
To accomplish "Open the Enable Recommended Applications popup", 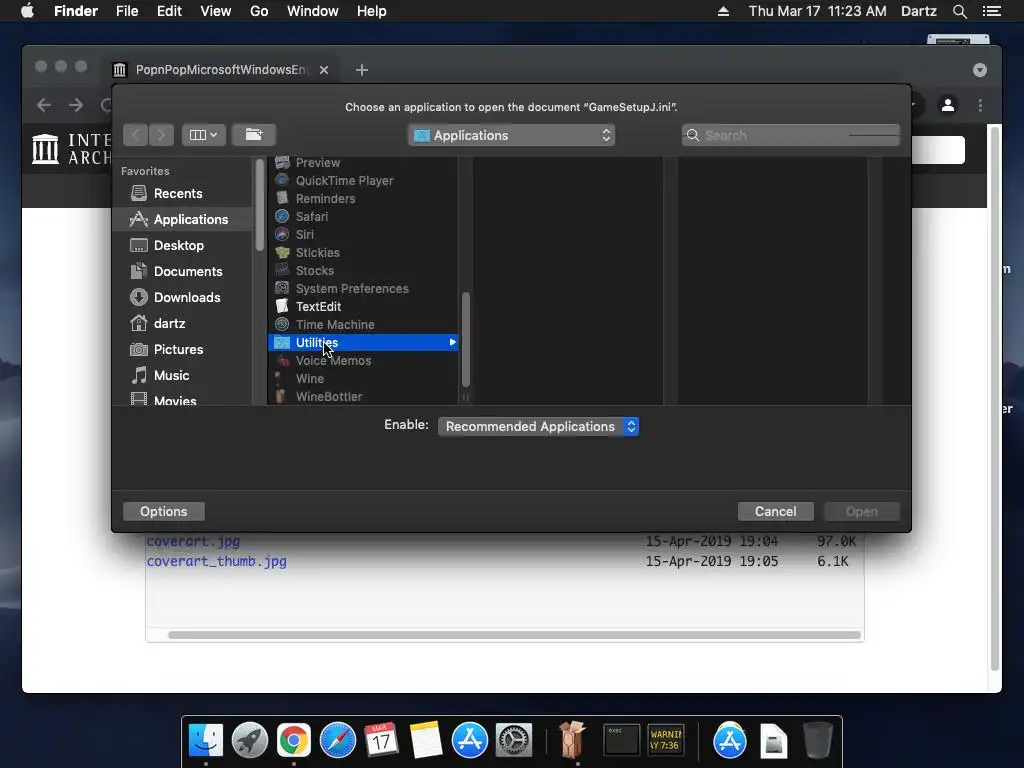I will [538, 426].
